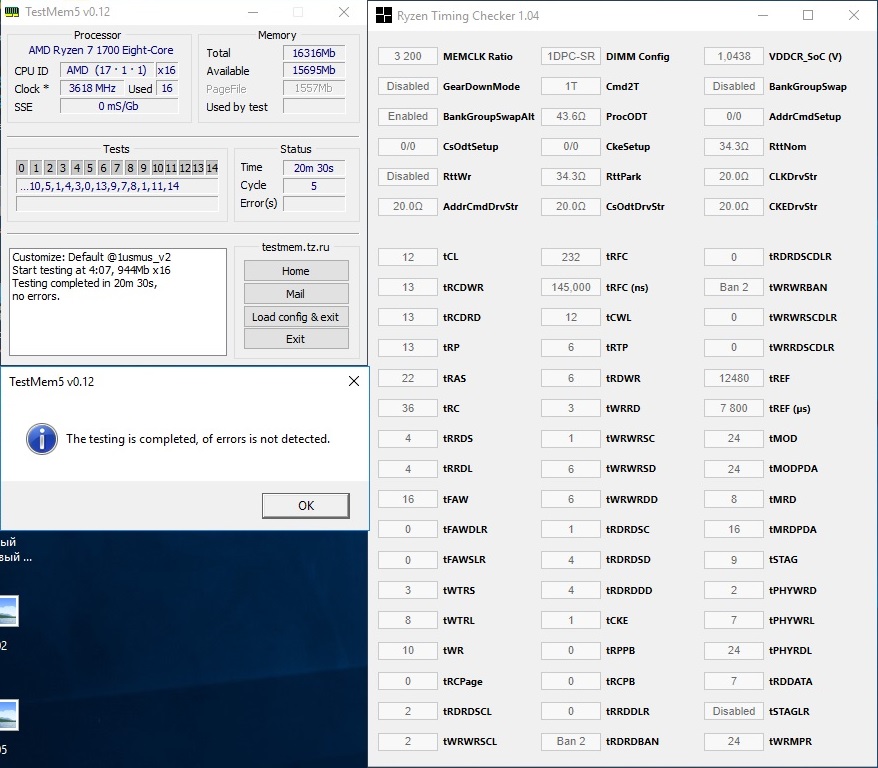Click the tRAS value 22

tap(408, 378)
